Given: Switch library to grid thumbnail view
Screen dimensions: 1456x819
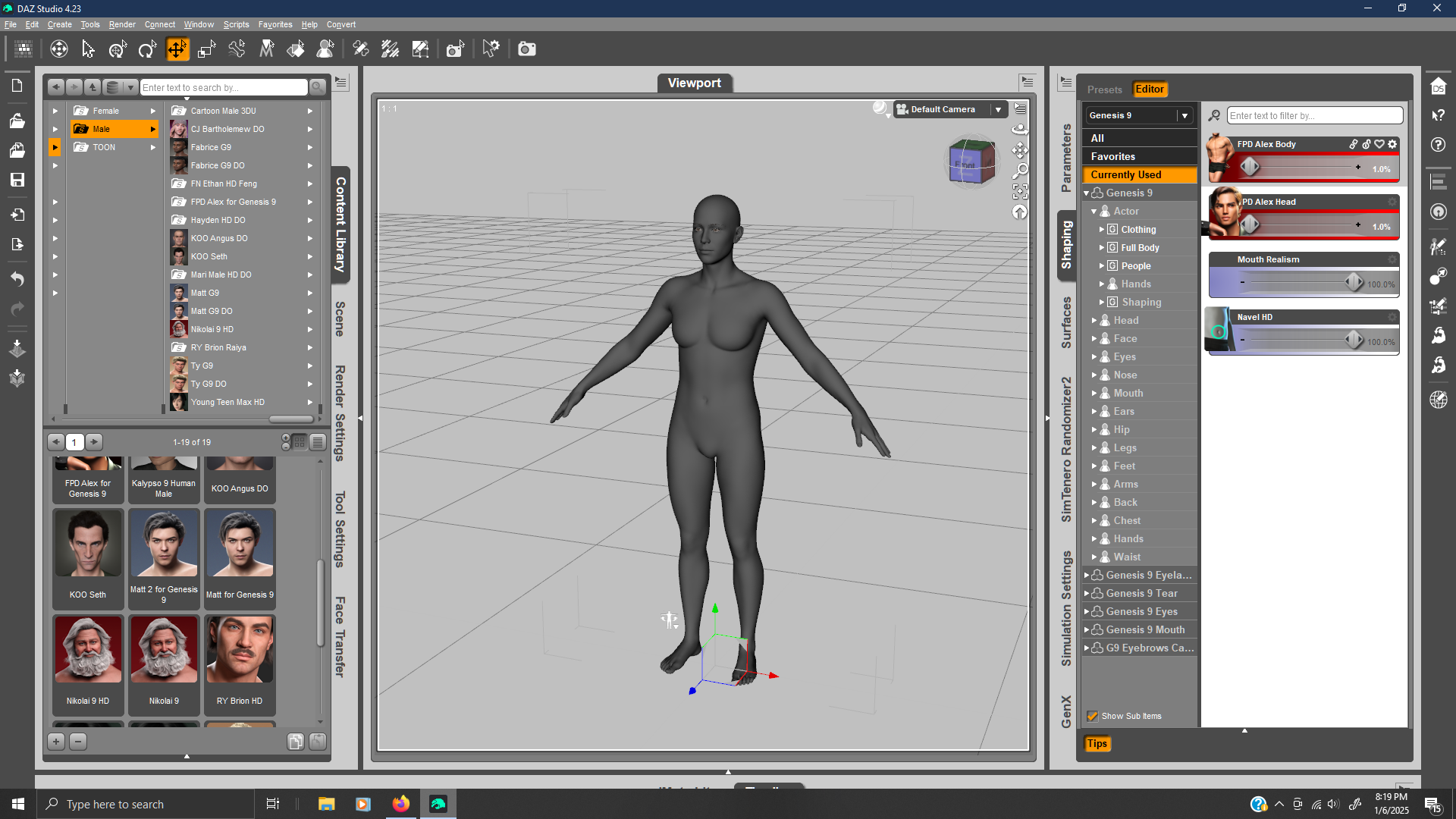Looking at the screenshot, I should [300, 441].
